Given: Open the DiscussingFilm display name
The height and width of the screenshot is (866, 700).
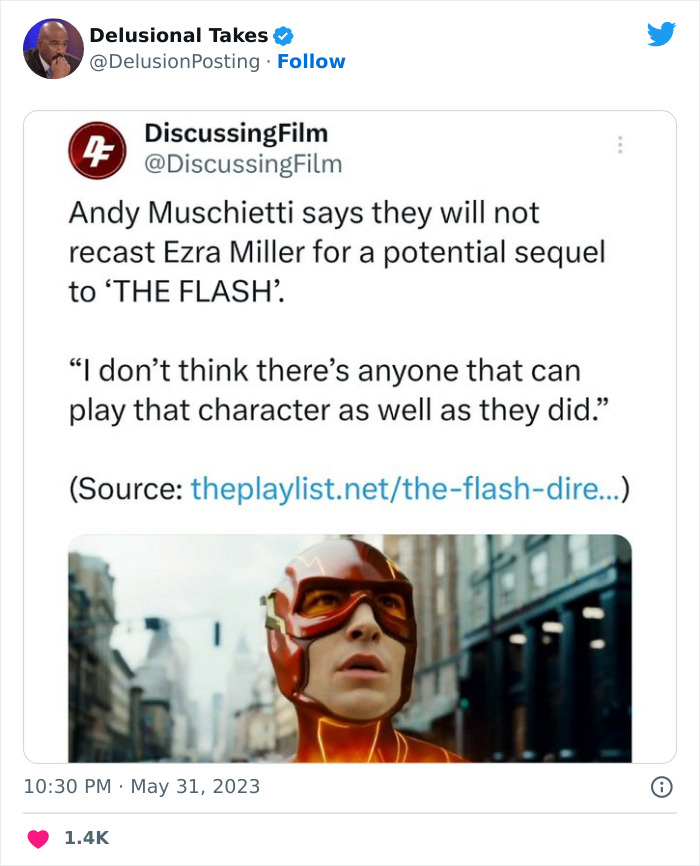Looking at the screenshot, I should [236, 133].
